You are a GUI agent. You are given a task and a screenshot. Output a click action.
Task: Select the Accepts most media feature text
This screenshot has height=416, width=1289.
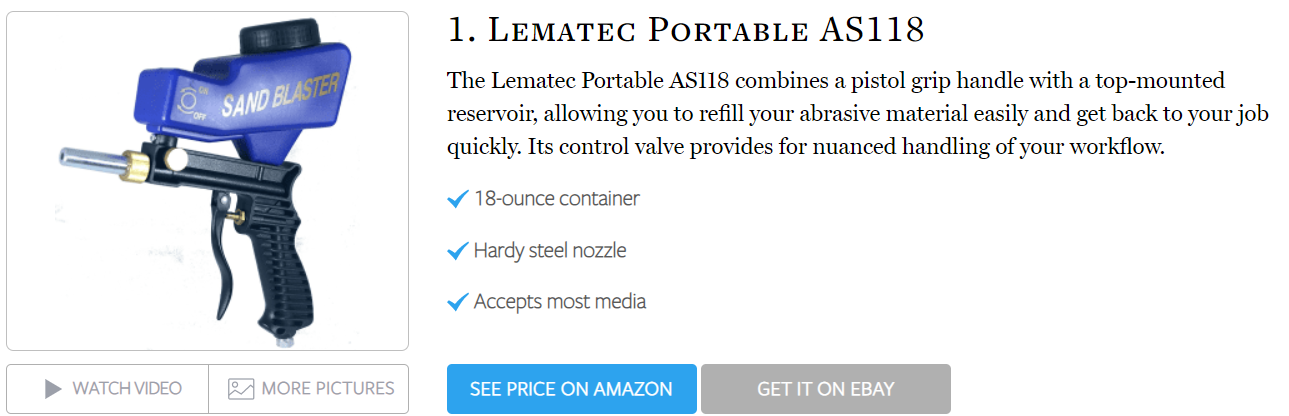(560, 301)
